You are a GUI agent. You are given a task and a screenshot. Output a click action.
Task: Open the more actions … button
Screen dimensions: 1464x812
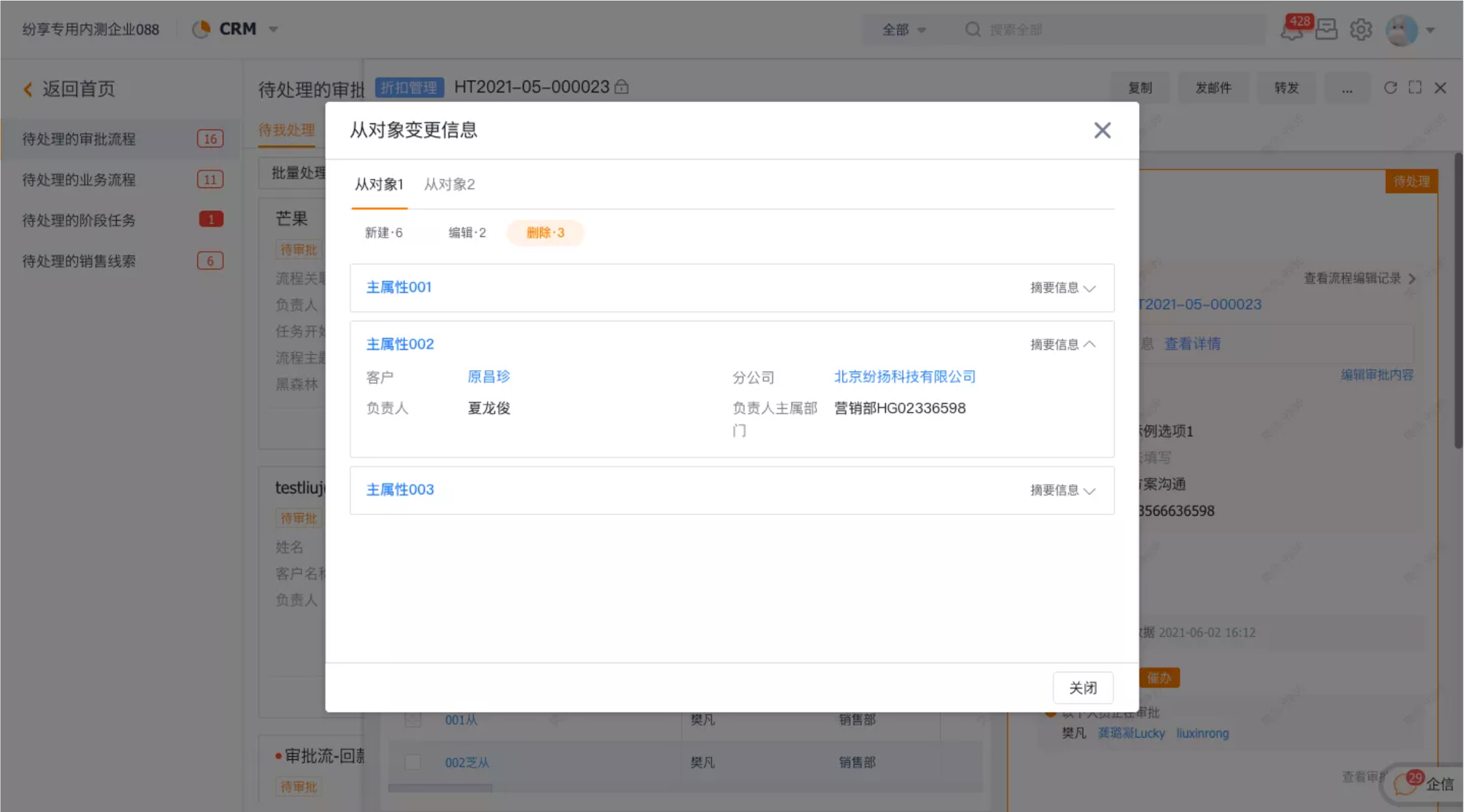click(x=1347, y=88)
